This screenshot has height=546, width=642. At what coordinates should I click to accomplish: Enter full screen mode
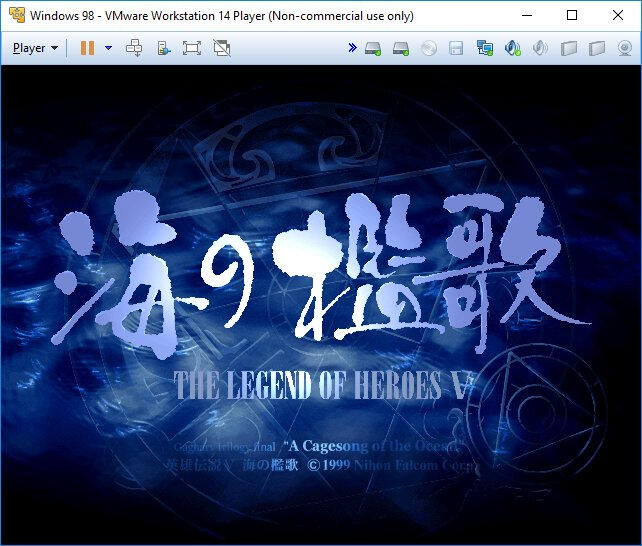(192, 48)
